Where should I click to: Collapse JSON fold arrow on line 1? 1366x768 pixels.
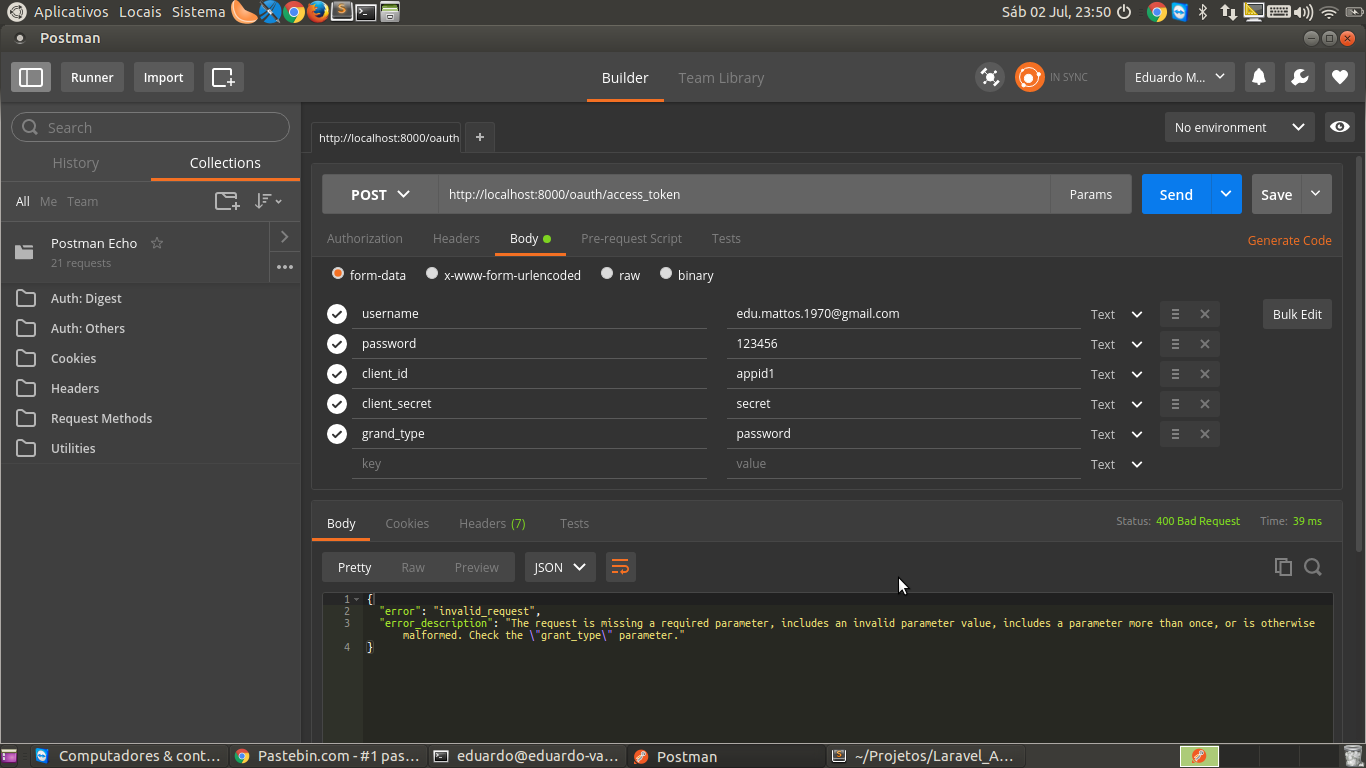pos(357,599)
